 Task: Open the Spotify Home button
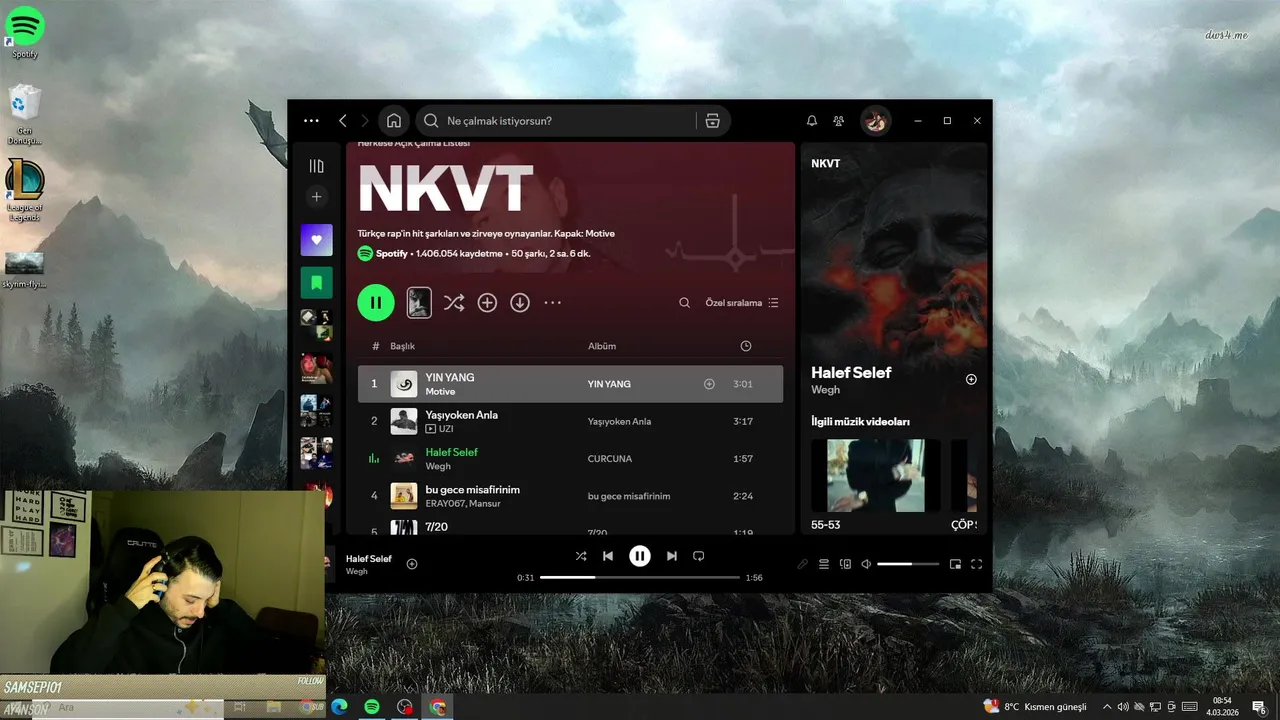pyautogui.click(x=394, y=121)
